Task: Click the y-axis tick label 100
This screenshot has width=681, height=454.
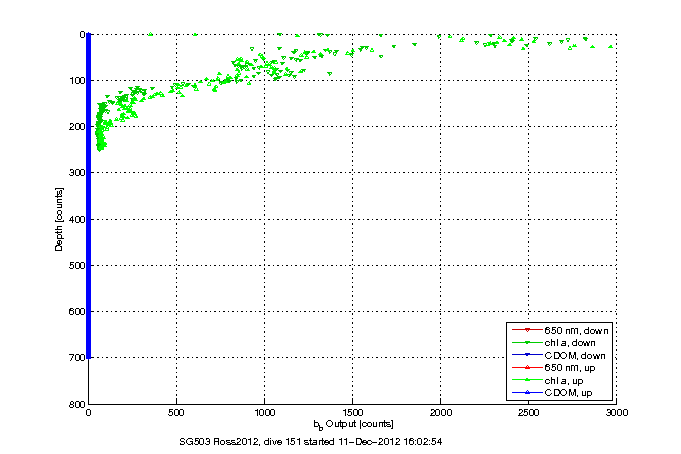Action: 76,80
